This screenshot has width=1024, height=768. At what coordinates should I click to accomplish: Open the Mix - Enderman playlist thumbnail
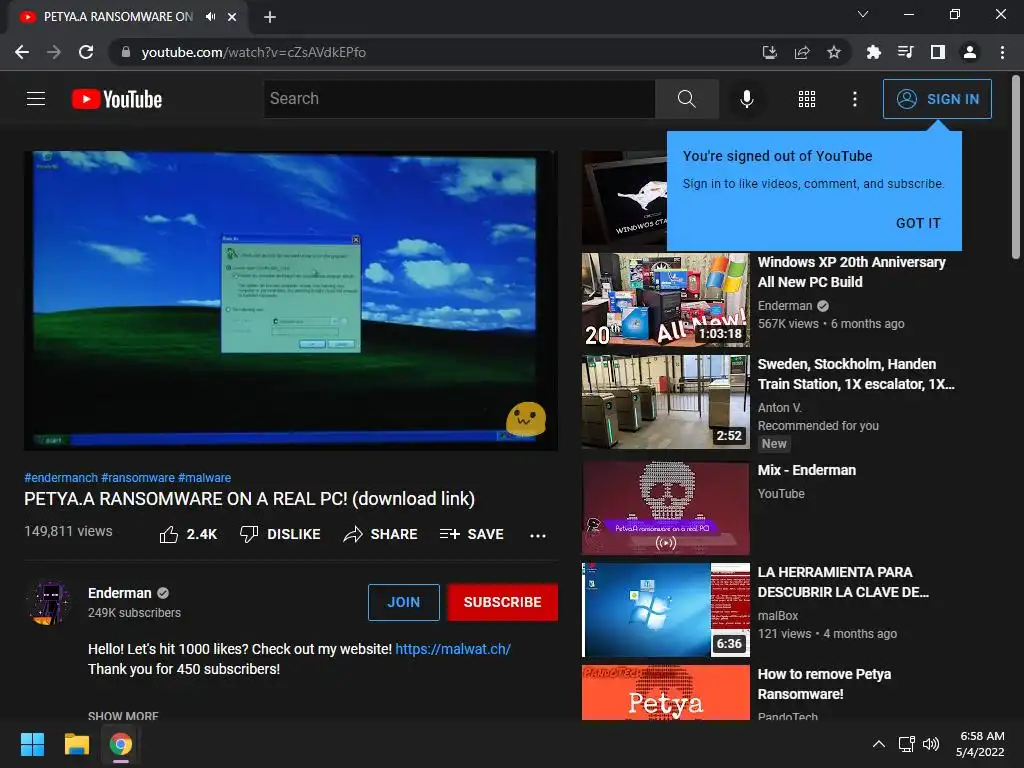pos(665,508)
